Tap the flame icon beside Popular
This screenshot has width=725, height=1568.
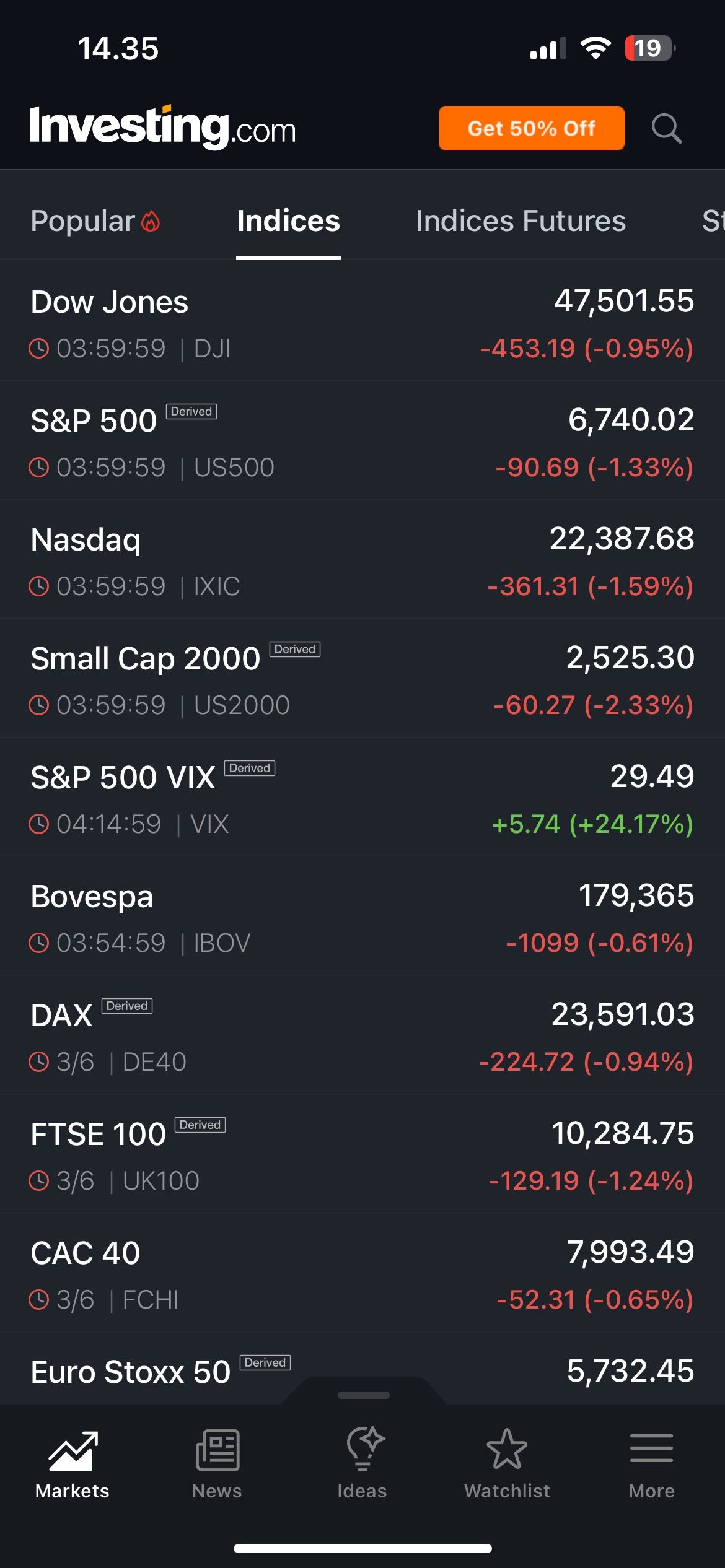coord(151,222)
